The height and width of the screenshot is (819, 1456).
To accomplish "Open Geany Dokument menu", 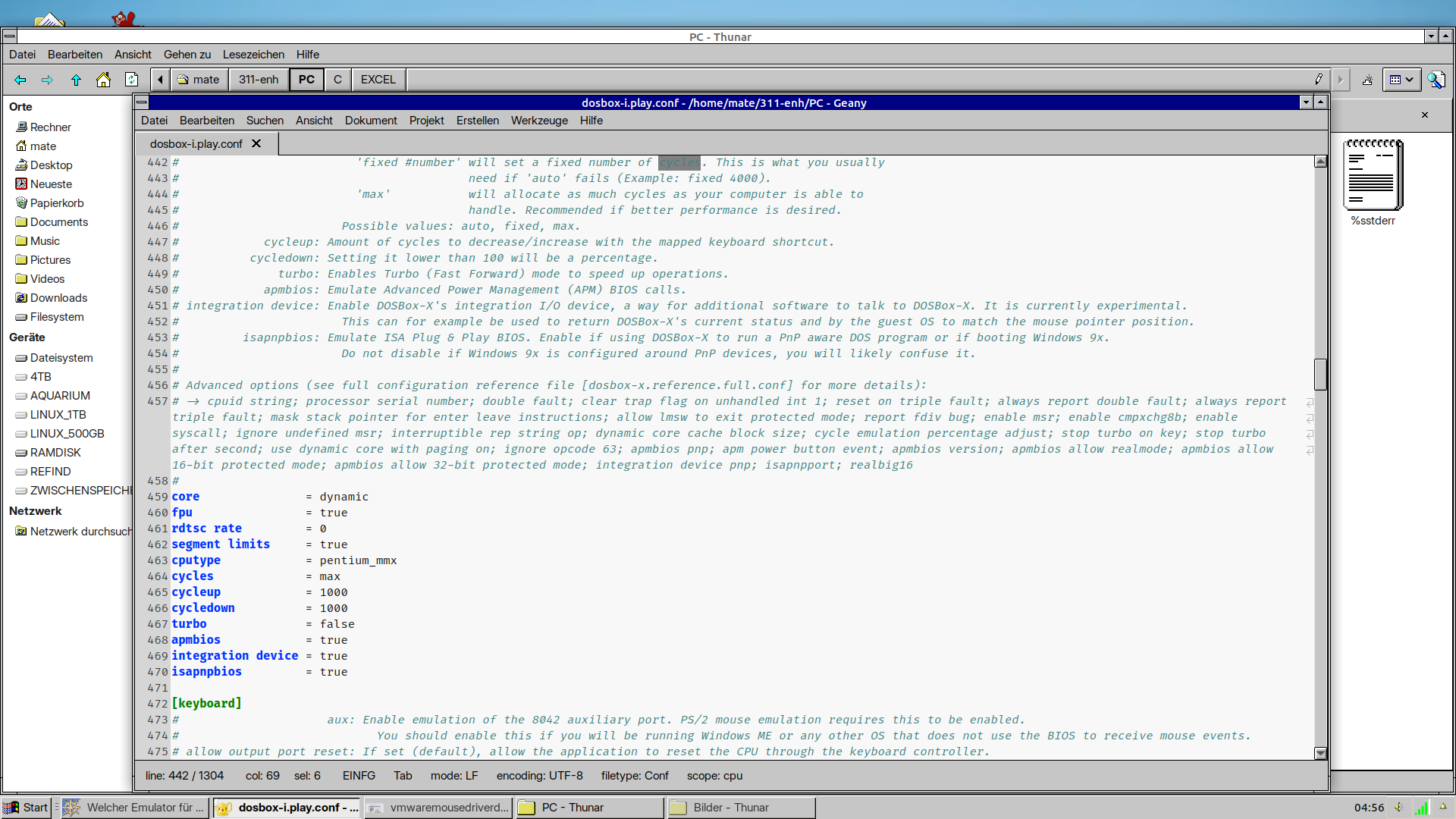I will 371,121.
